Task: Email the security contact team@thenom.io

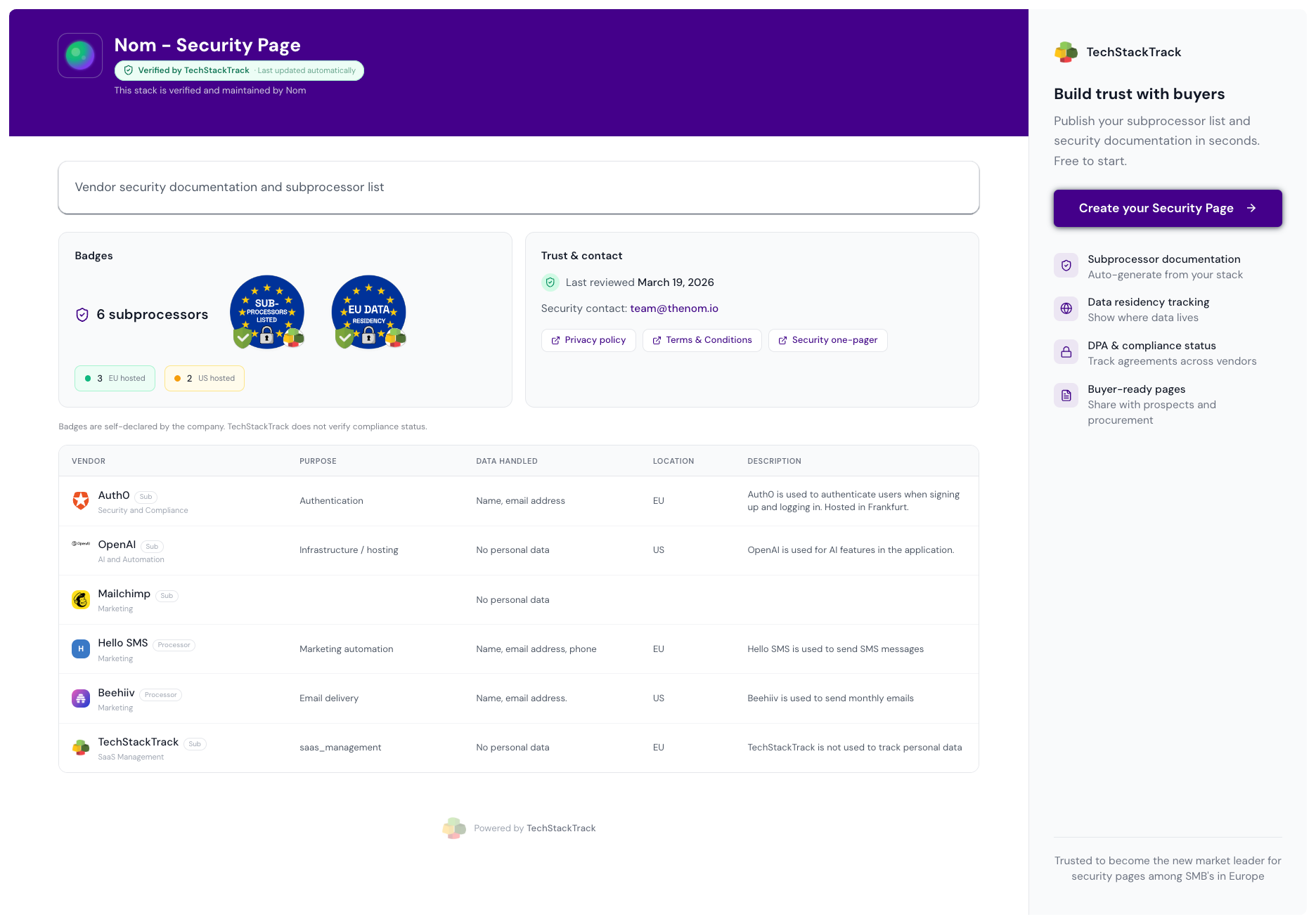Action: (x=674, y=308)
